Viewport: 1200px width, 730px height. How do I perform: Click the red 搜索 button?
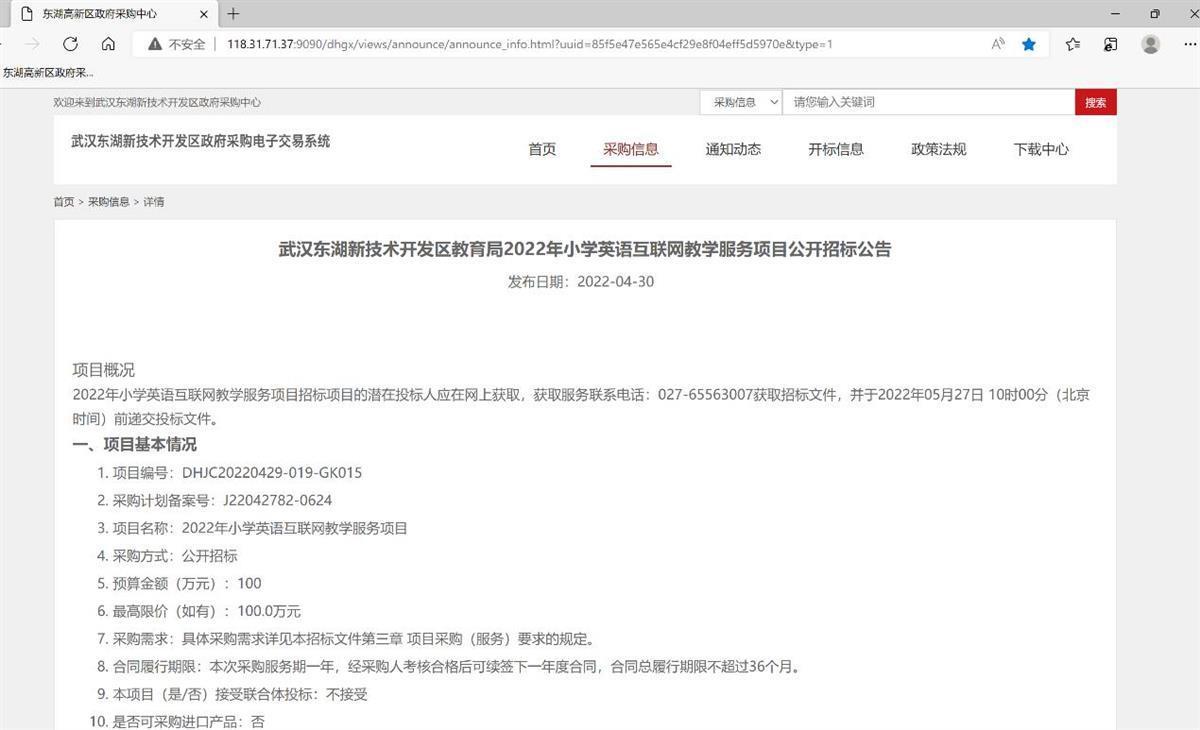point(1095,102)
